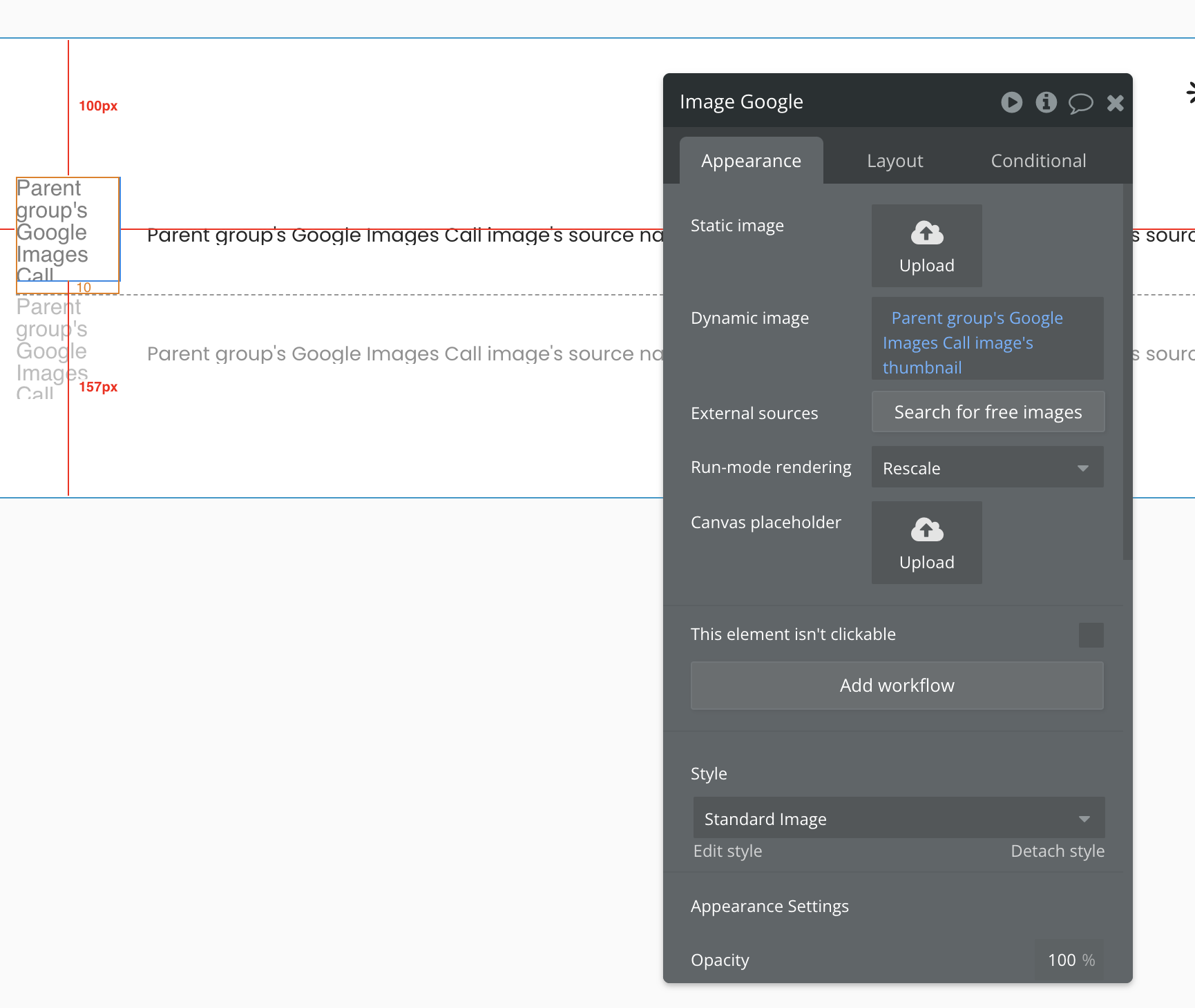Click the play icon in Image Google header

pos(1011,103)
